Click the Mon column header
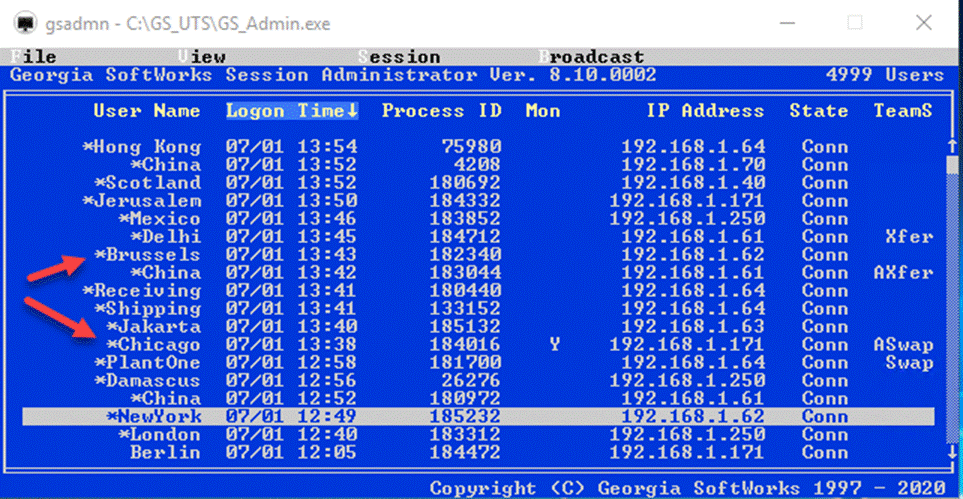 point(543,111)
